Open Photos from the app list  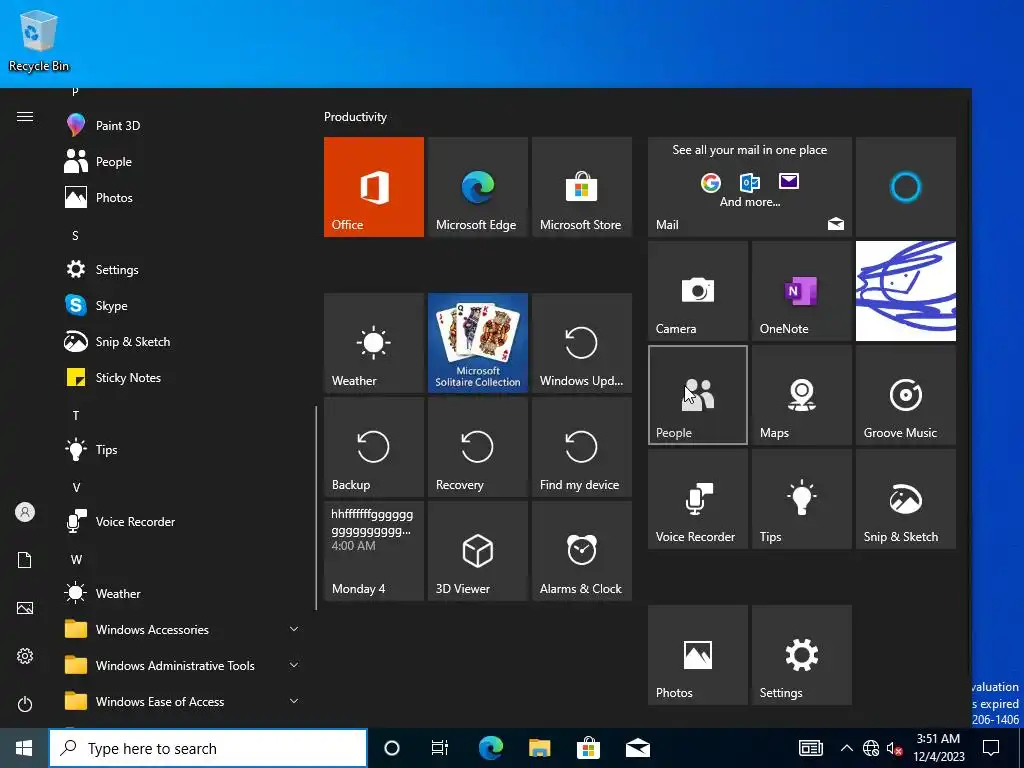(182, 197)
